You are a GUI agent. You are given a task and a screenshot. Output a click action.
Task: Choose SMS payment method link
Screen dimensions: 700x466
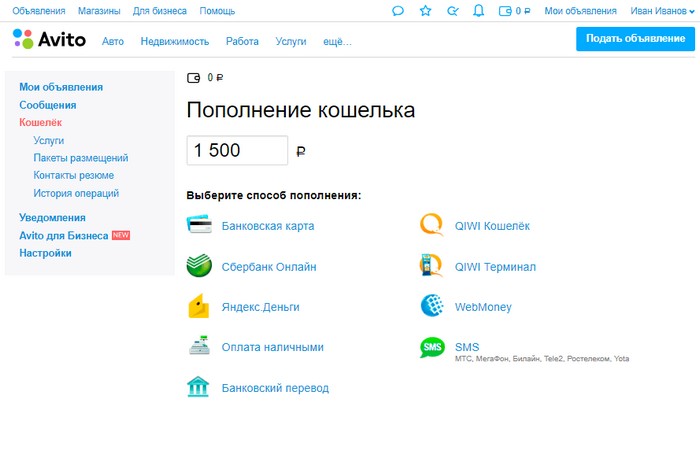[x=467, y=347]
